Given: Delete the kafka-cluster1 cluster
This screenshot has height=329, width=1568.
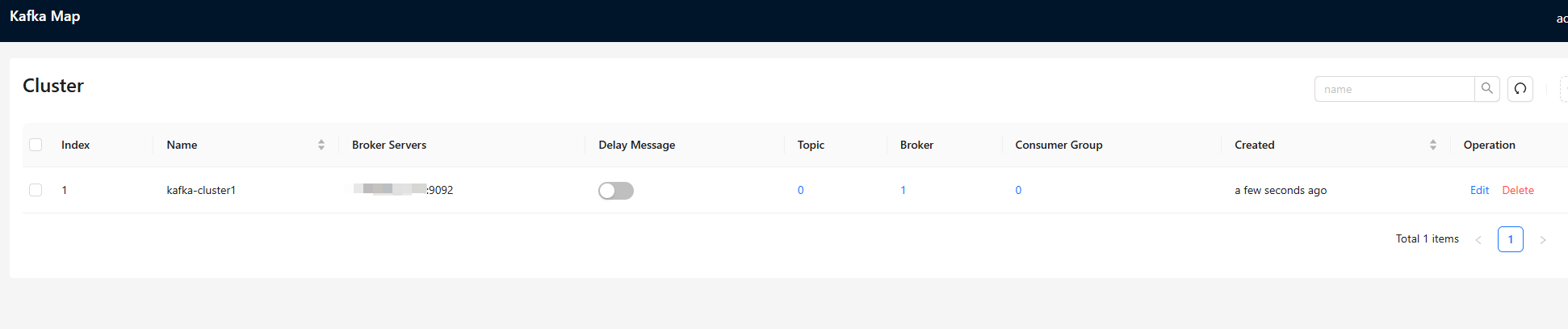Looking at the screenshot, I should click(1518, 190).
